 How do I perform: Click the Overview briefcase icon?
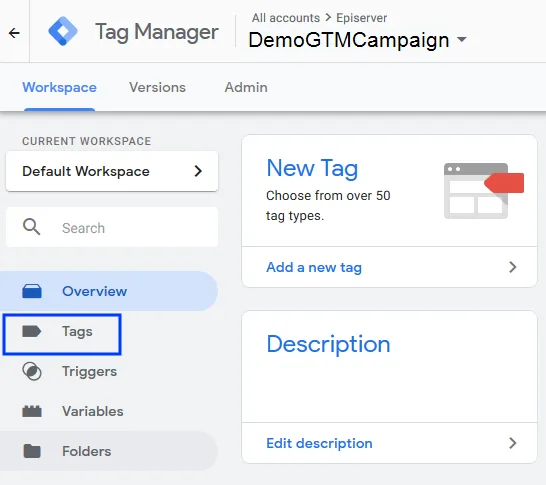[x=32, y=291]
